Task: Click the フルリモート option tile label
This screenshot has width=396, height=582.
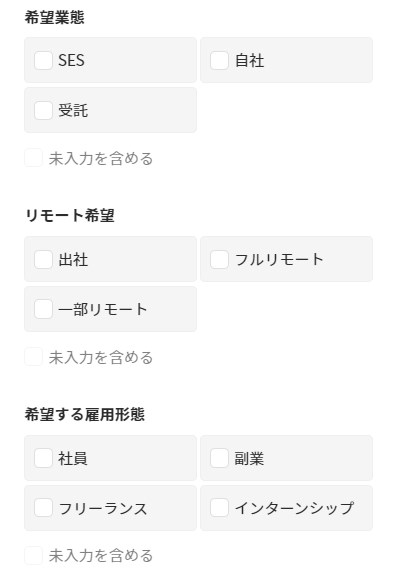Action: 279,259
